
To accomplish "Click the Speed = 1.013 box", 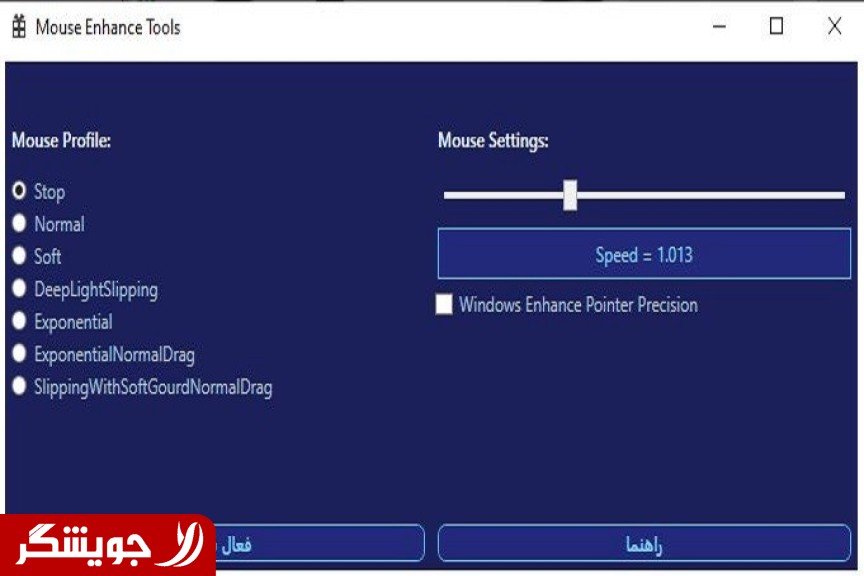I will click(644, 254).
